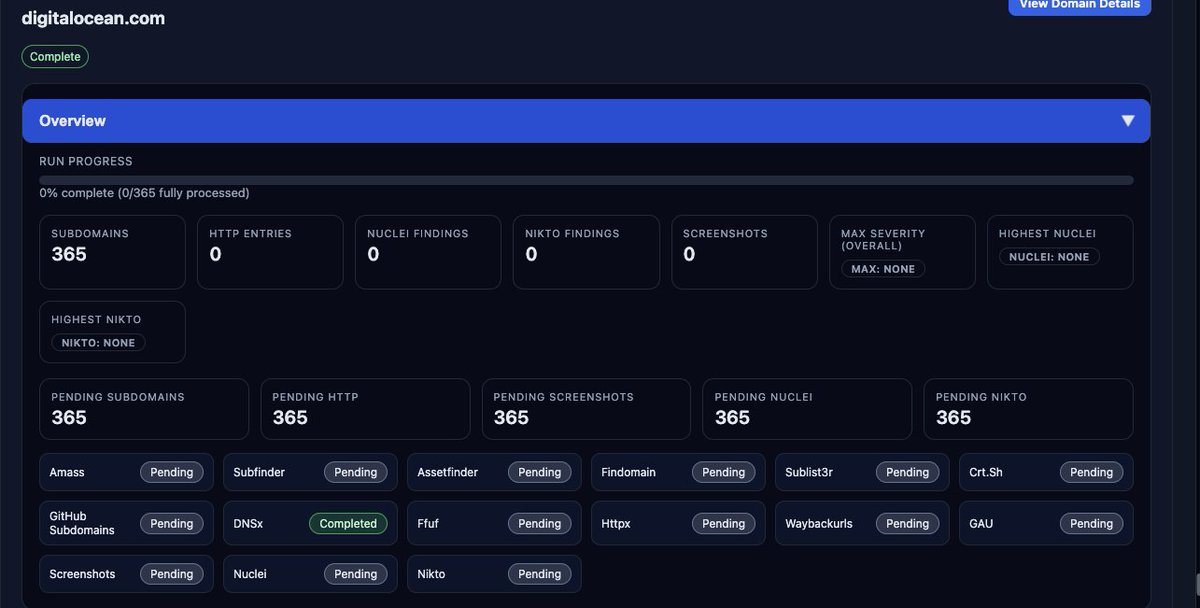This screenshot has width=1200, height=608.
Task: Click the GitHub Subdomains tool name
Action: 81,523
